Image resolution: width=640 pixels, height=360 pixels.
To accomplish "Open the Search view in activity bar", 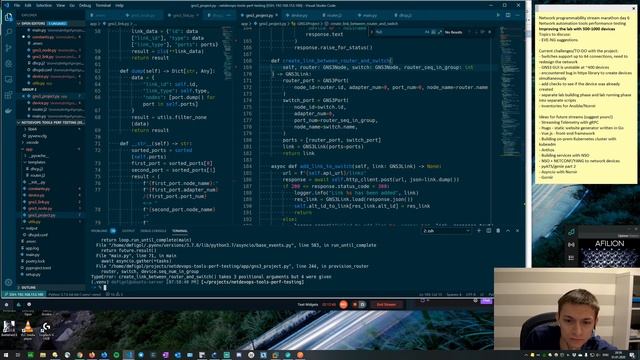I will coord(9,32).
